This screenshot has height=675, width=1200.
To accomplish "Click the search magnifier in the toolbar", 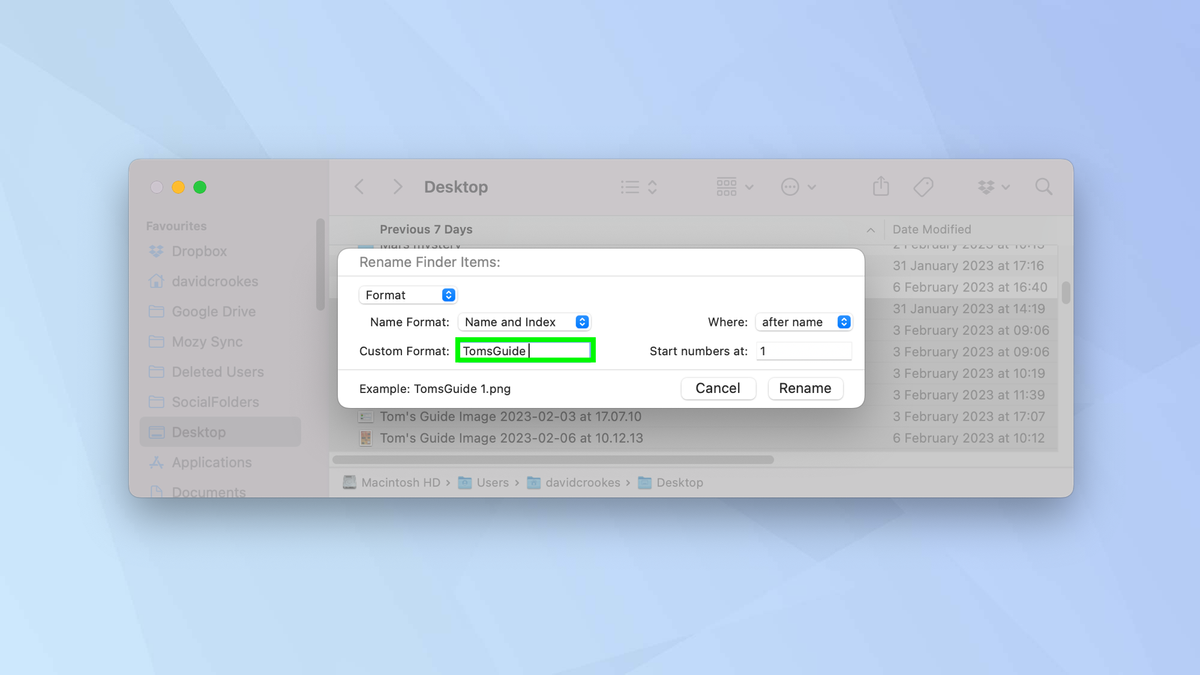I will (1043, 186).
